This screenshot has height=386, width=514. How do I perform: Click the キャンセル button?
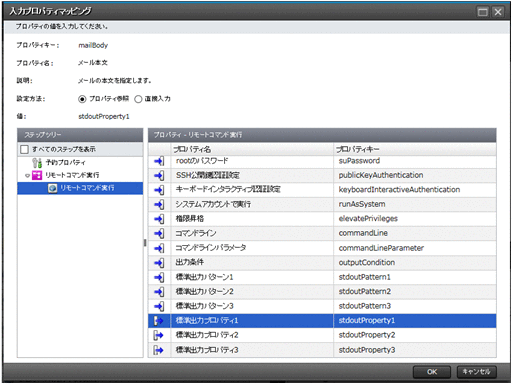click(476, 372)
